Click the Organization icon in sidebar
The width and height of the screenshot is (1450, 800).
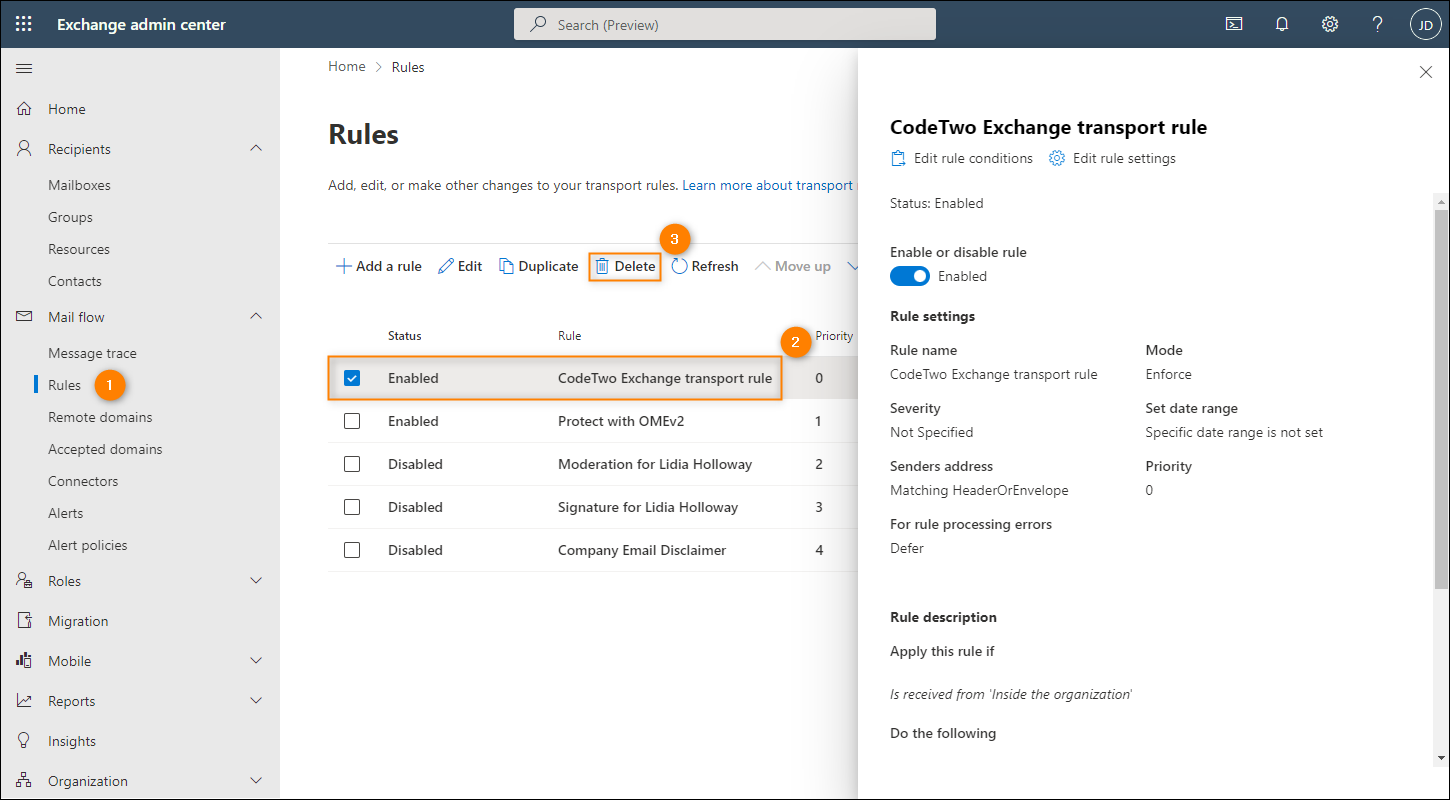coord(25,781)
